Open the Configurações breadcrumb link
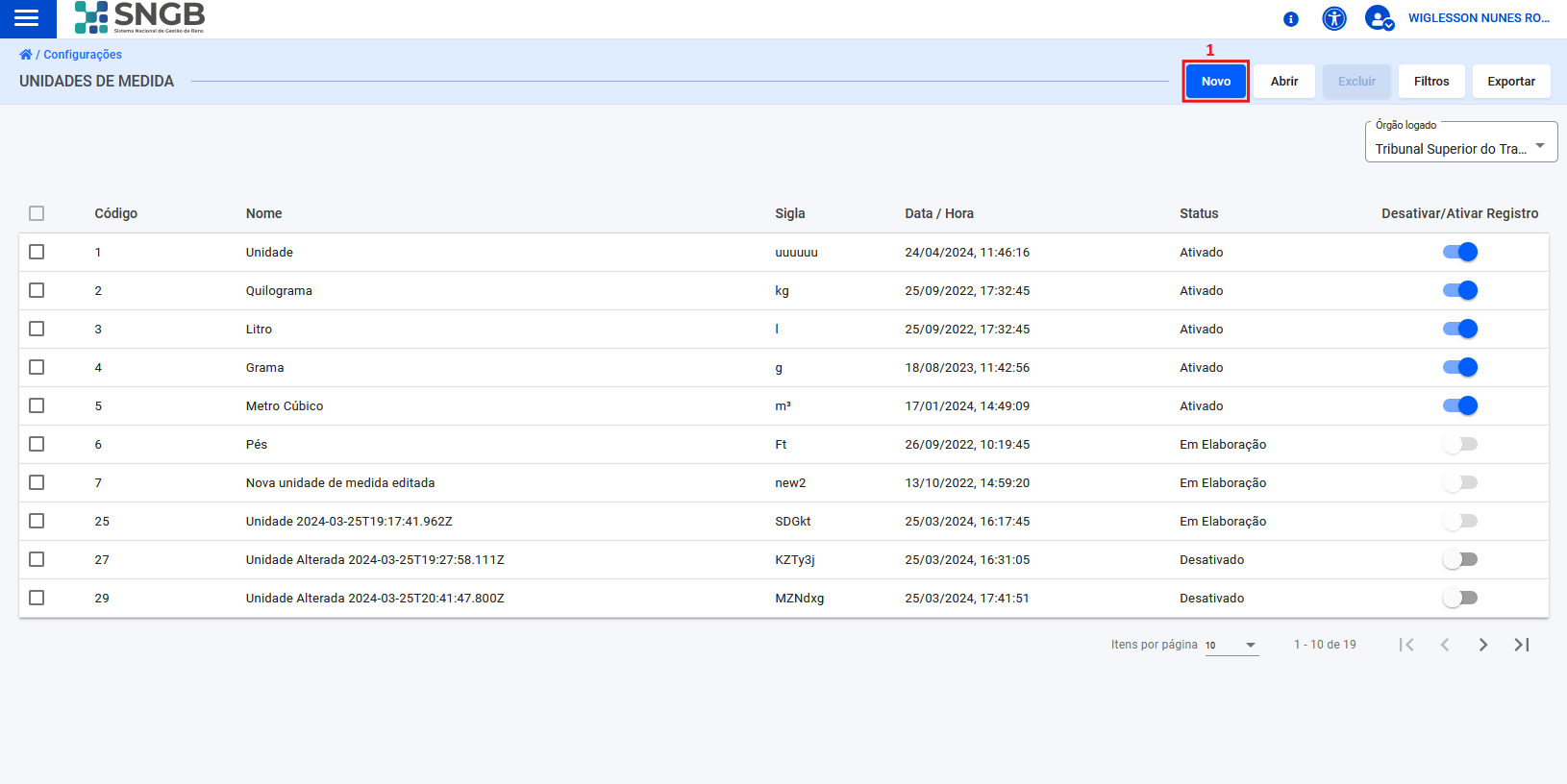1567x784 pixels. (x=83, y=55)
